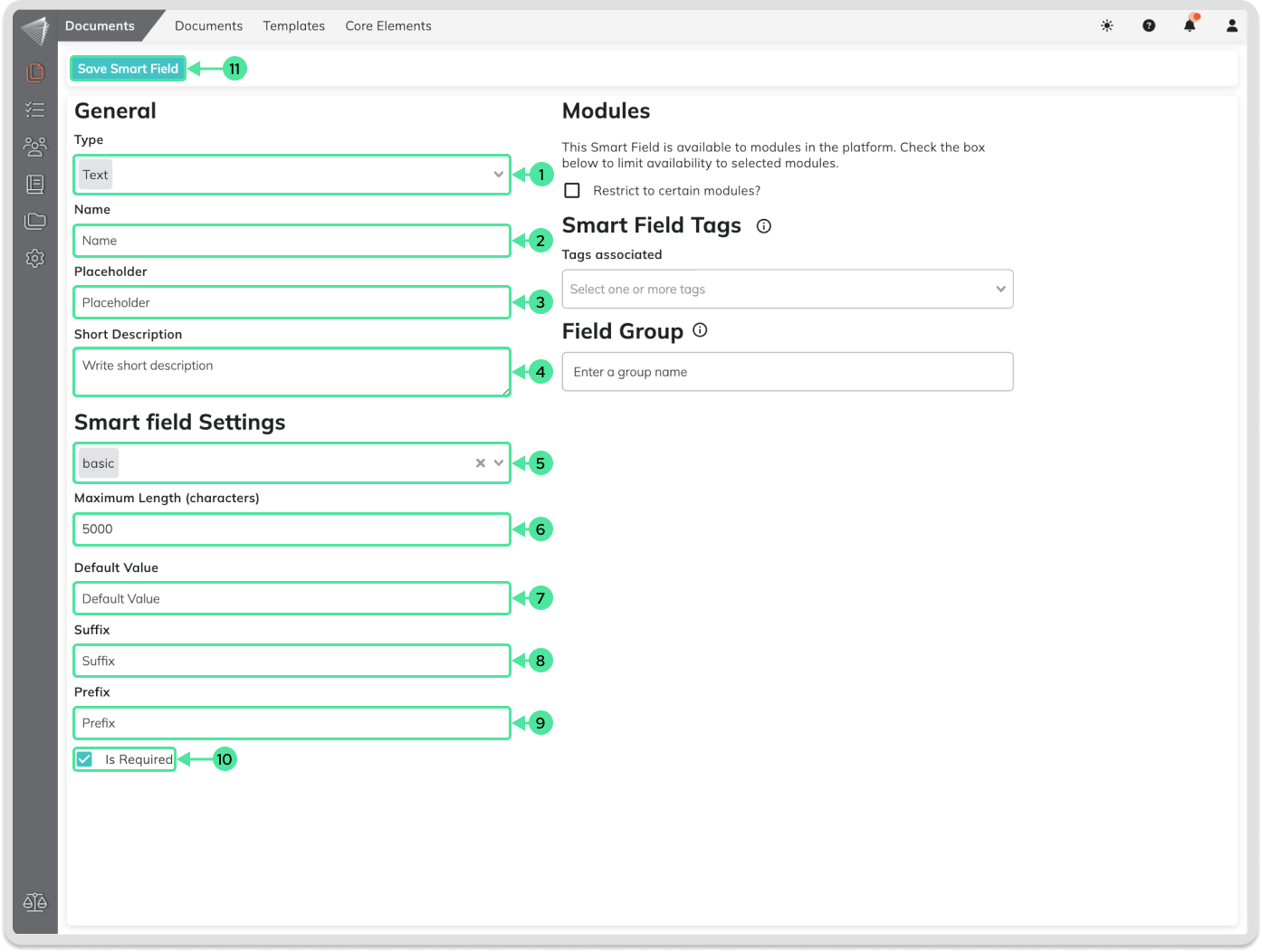The width and height of the screenshot is (1262, 952).
Task: Click the documents icon in the sidebar
Action: tap(35, 72)
